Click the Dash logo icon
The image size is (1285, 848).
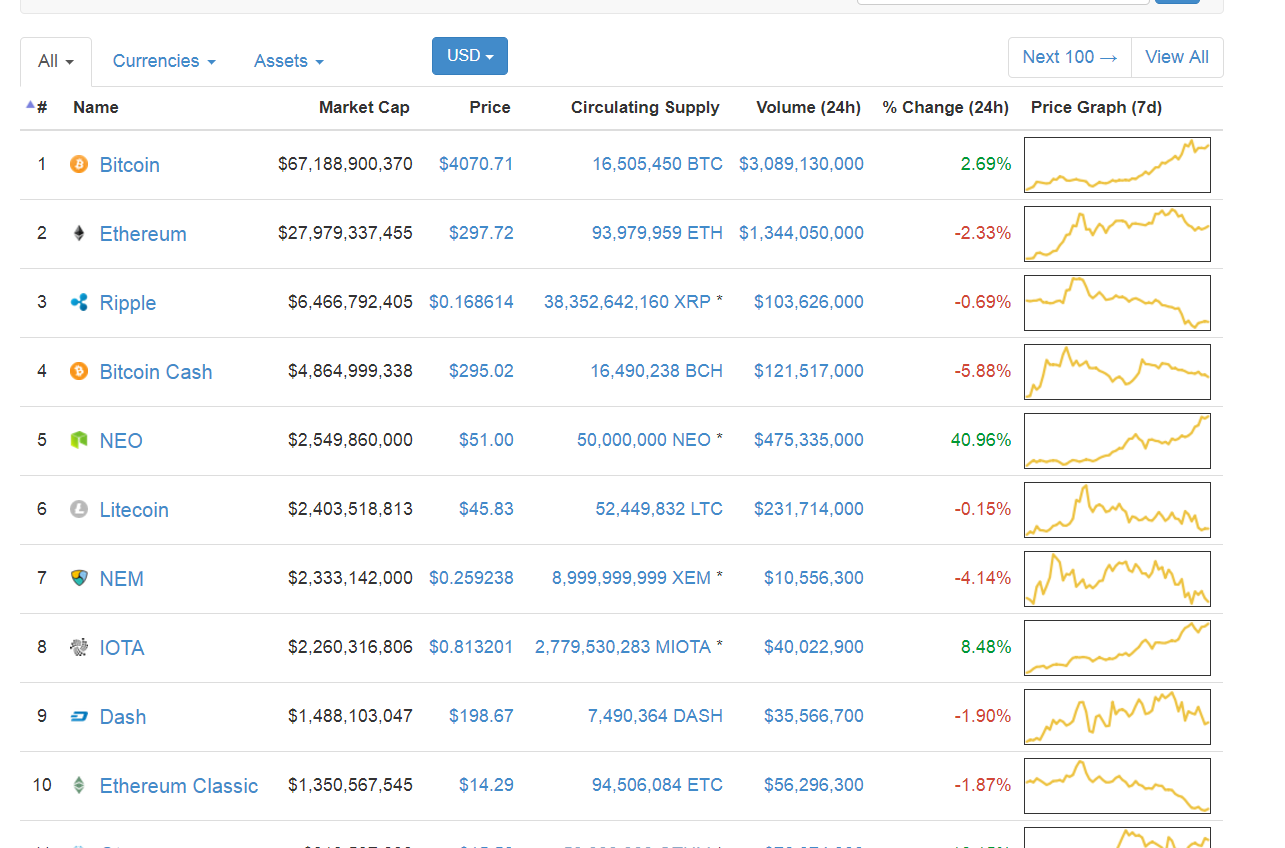point(79,716)
